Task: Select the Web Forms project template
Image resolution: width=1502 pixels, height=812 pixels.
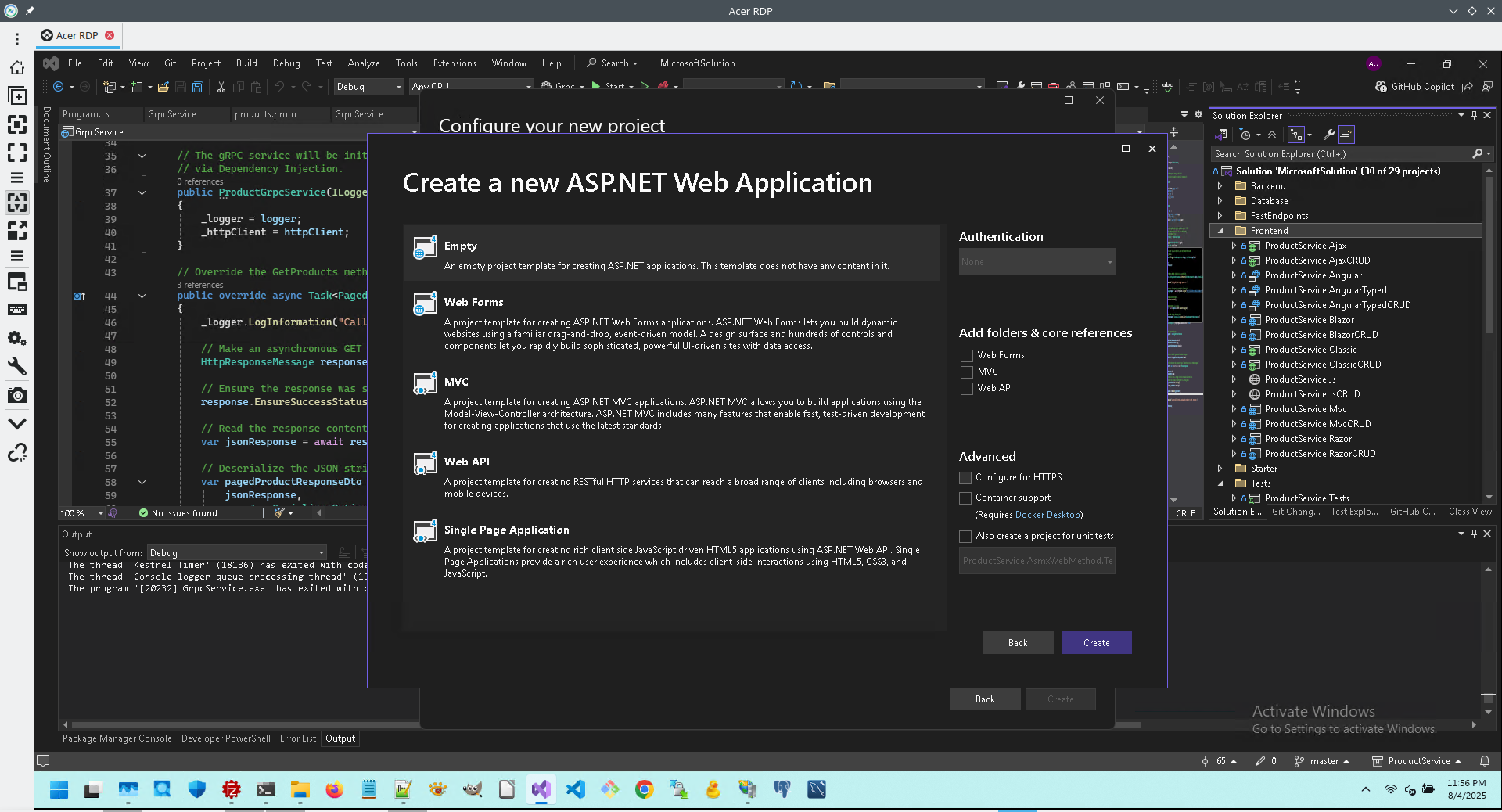Action: click(x=673, y=322)
